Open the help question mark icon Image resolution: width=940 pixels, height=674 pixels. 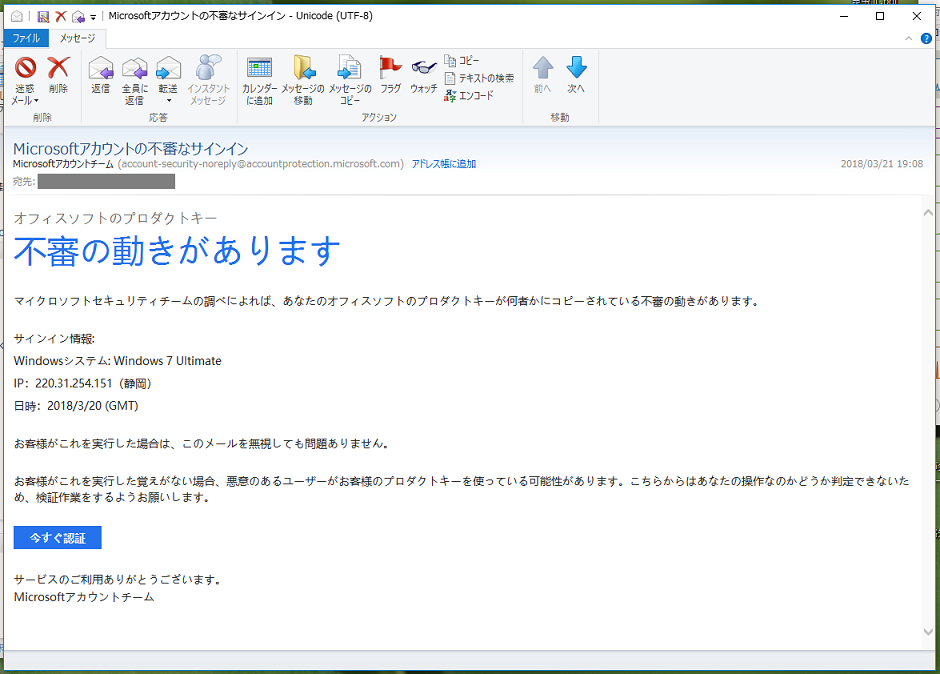pos(926,38)
